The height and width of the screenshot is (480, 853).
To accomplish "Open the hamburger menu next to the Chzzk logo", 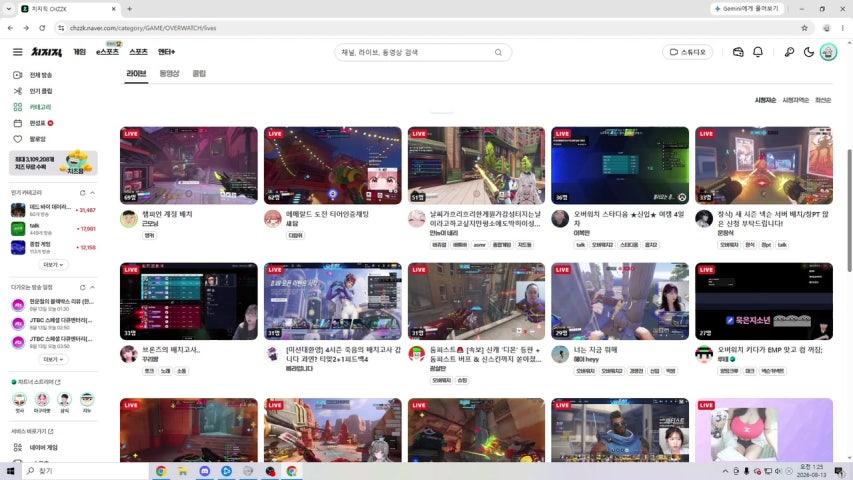I will click(17, 52).
